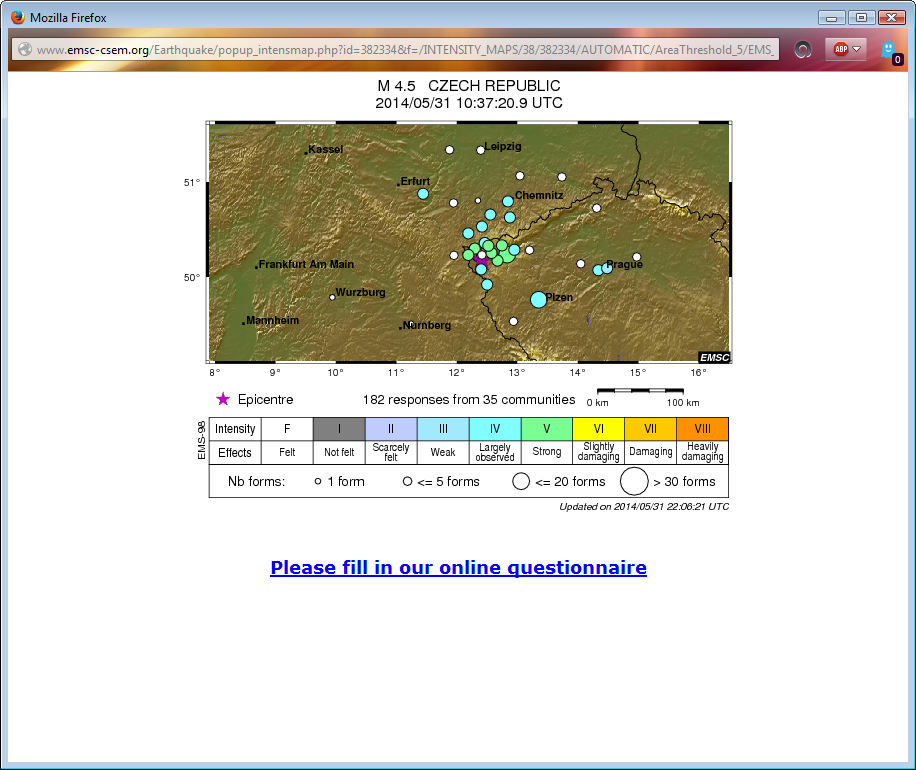Focus the emsc-csem.org address bar
916x770 pixels.
point(400,49)
